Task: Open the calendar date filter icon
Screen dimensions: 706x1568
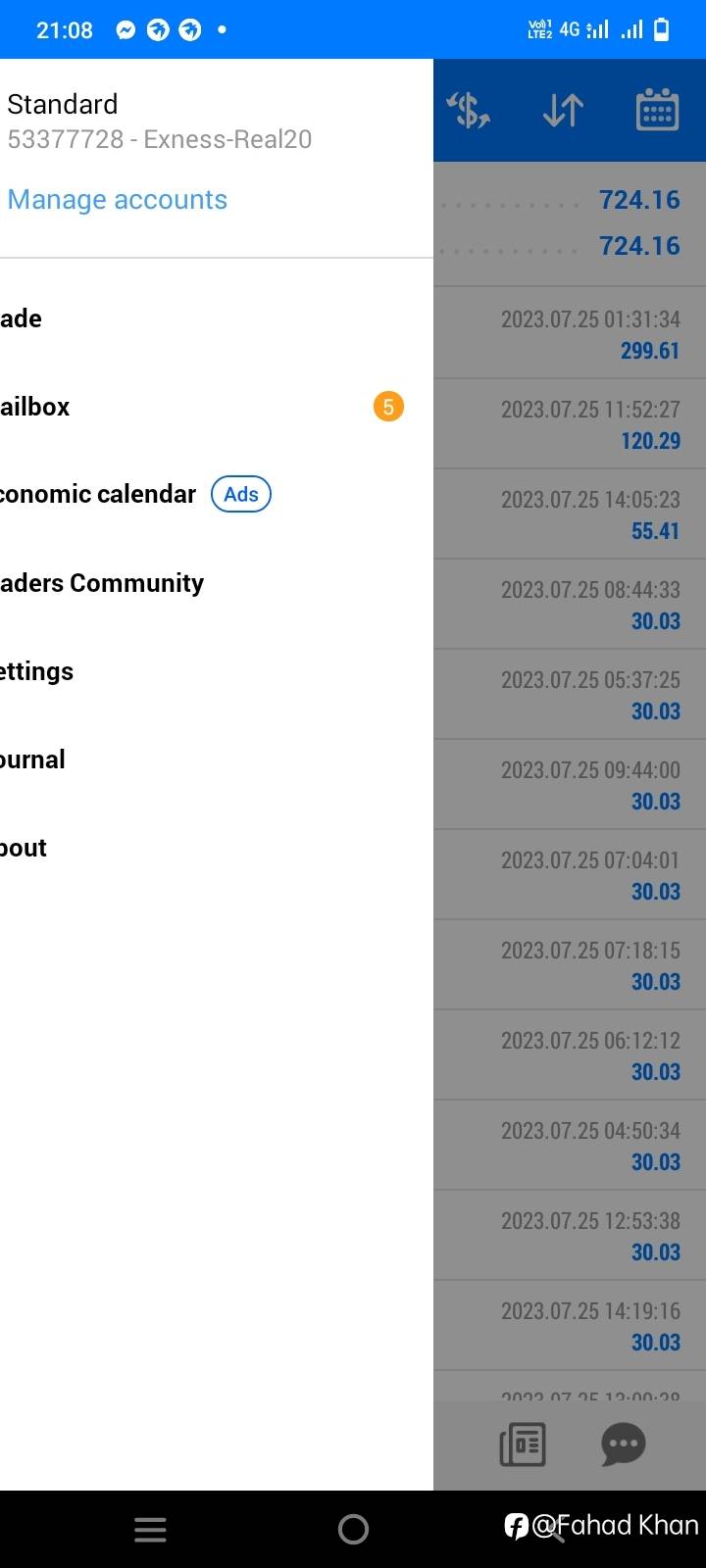Action: click(657, 109)
